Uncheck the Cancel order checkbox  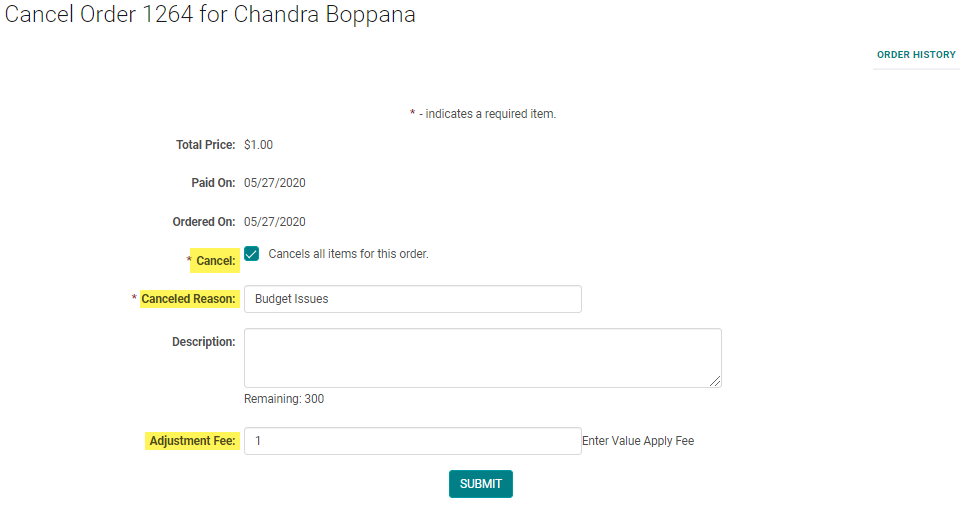(252, 254)
